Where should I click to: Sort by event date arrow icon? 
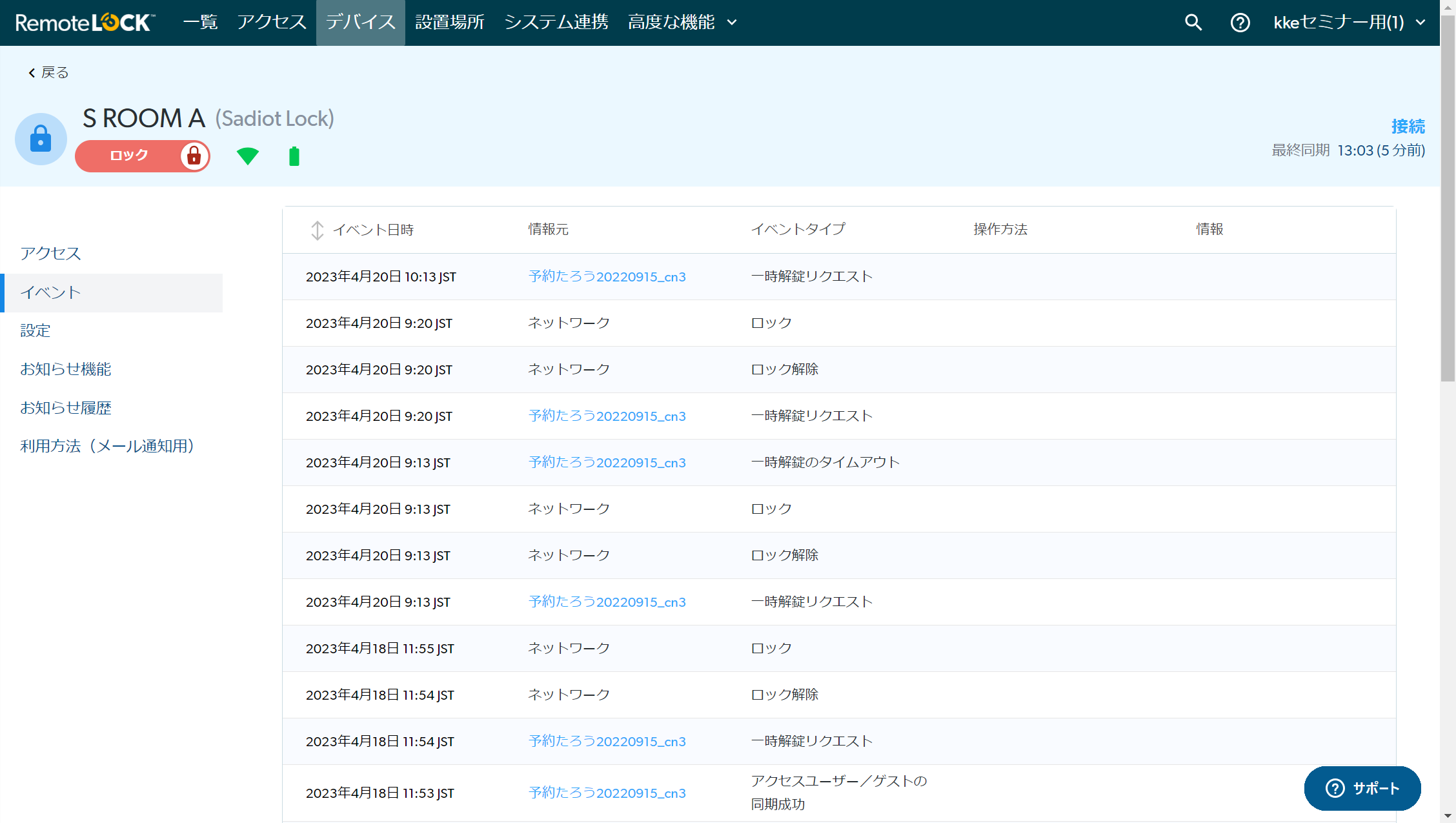[317, 230]
